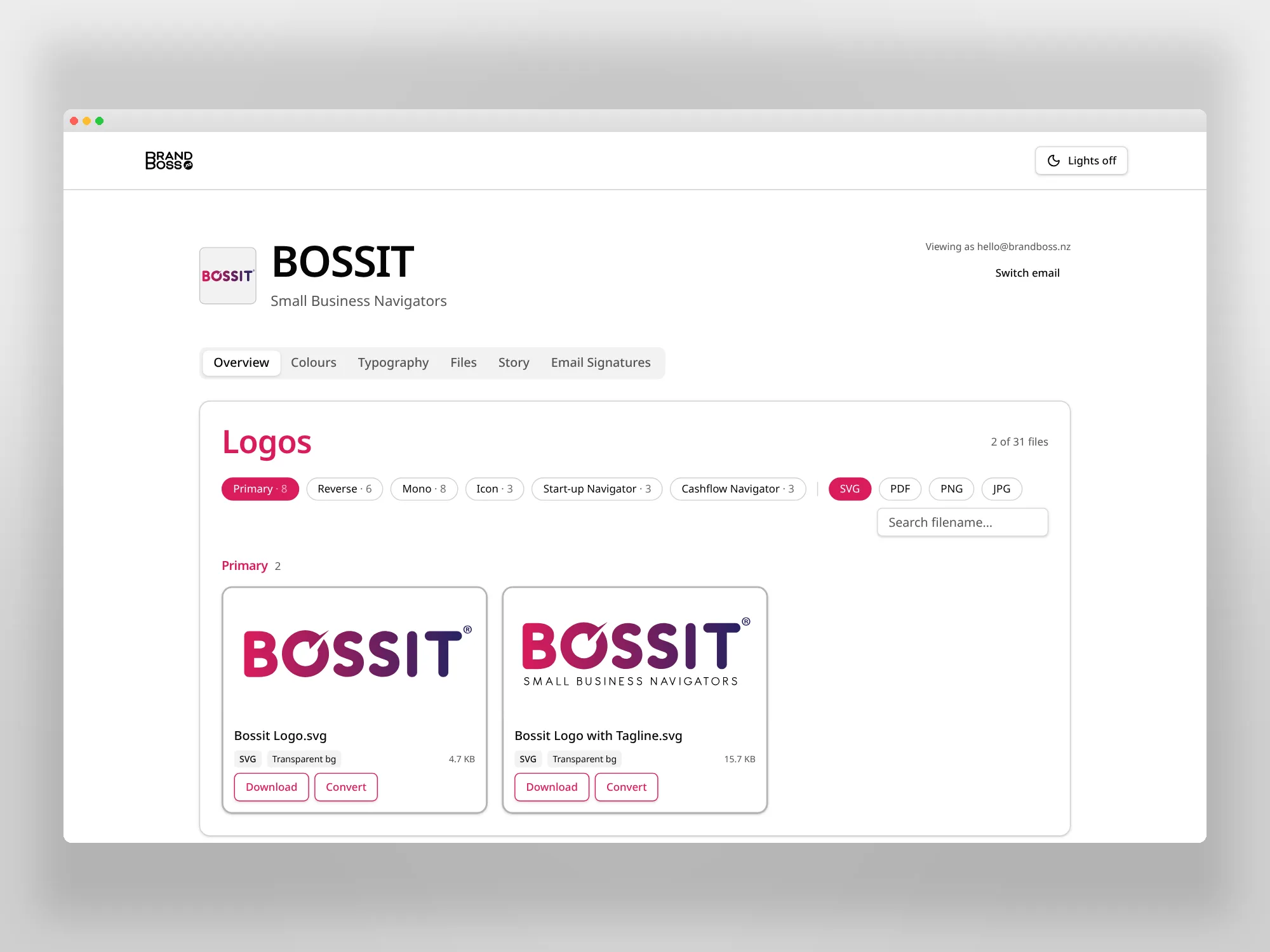Open the Colours tab
The height and width of the screenshot is (952, 1270).
click(314, 362)
